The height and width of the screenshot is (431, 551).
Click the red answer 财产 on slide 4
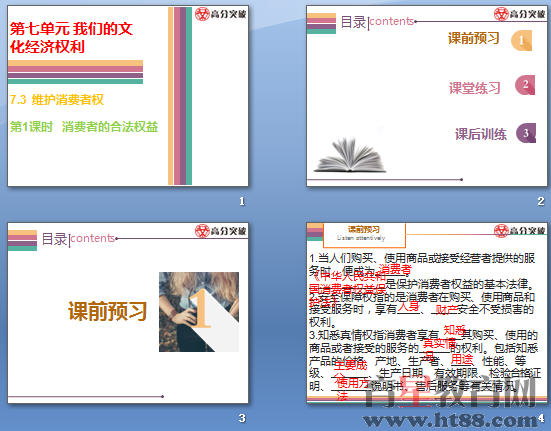(446, 309)
